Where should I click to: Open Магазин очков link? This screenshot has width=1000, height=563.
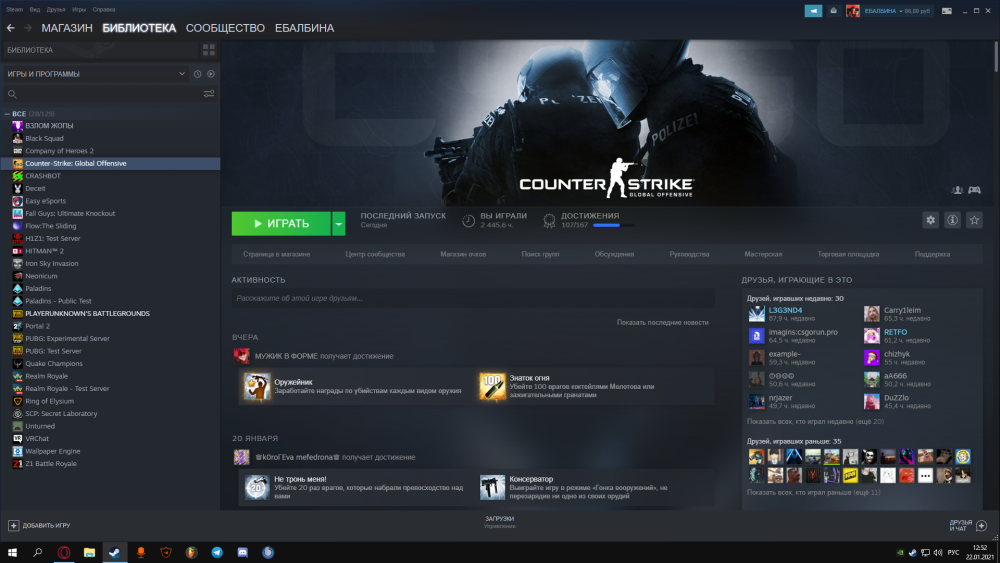click(463, 254)
